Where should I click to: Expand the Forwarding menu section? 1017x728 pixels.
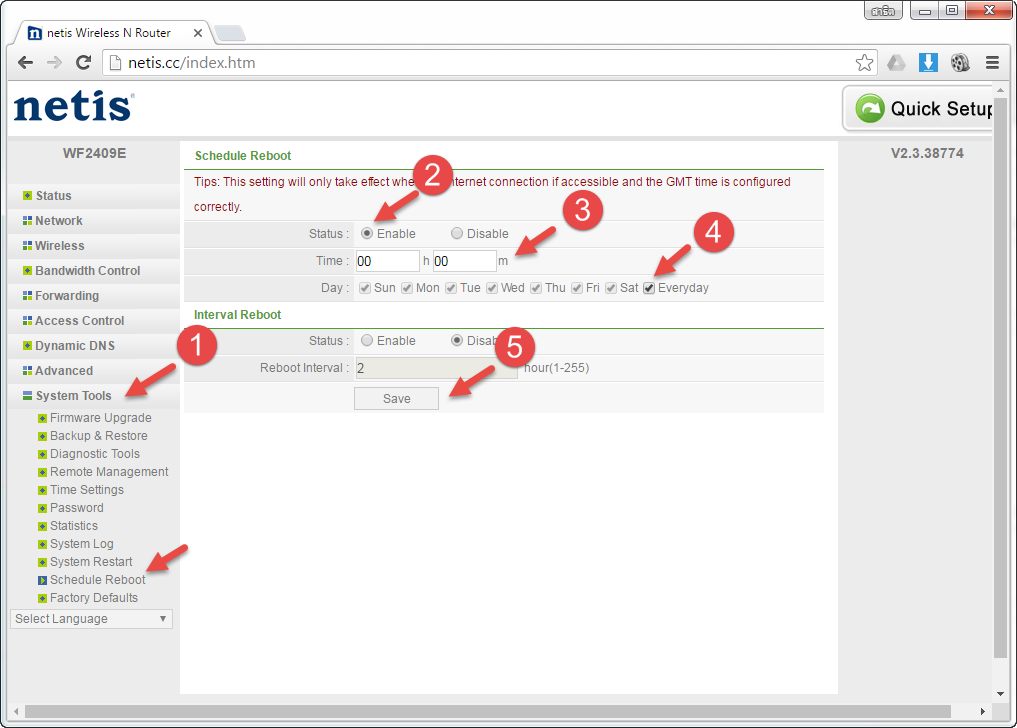click(x=67, y=295)
